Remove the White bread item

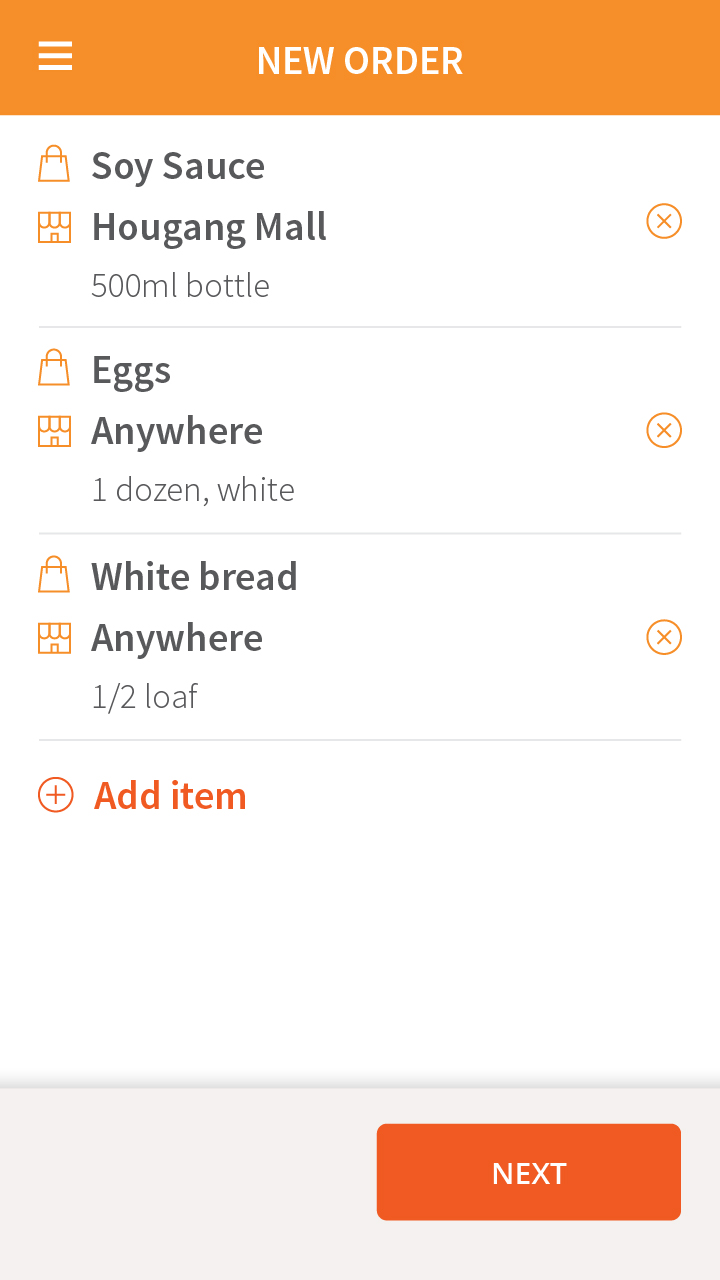pyautogui.click(x=664, y=637)
